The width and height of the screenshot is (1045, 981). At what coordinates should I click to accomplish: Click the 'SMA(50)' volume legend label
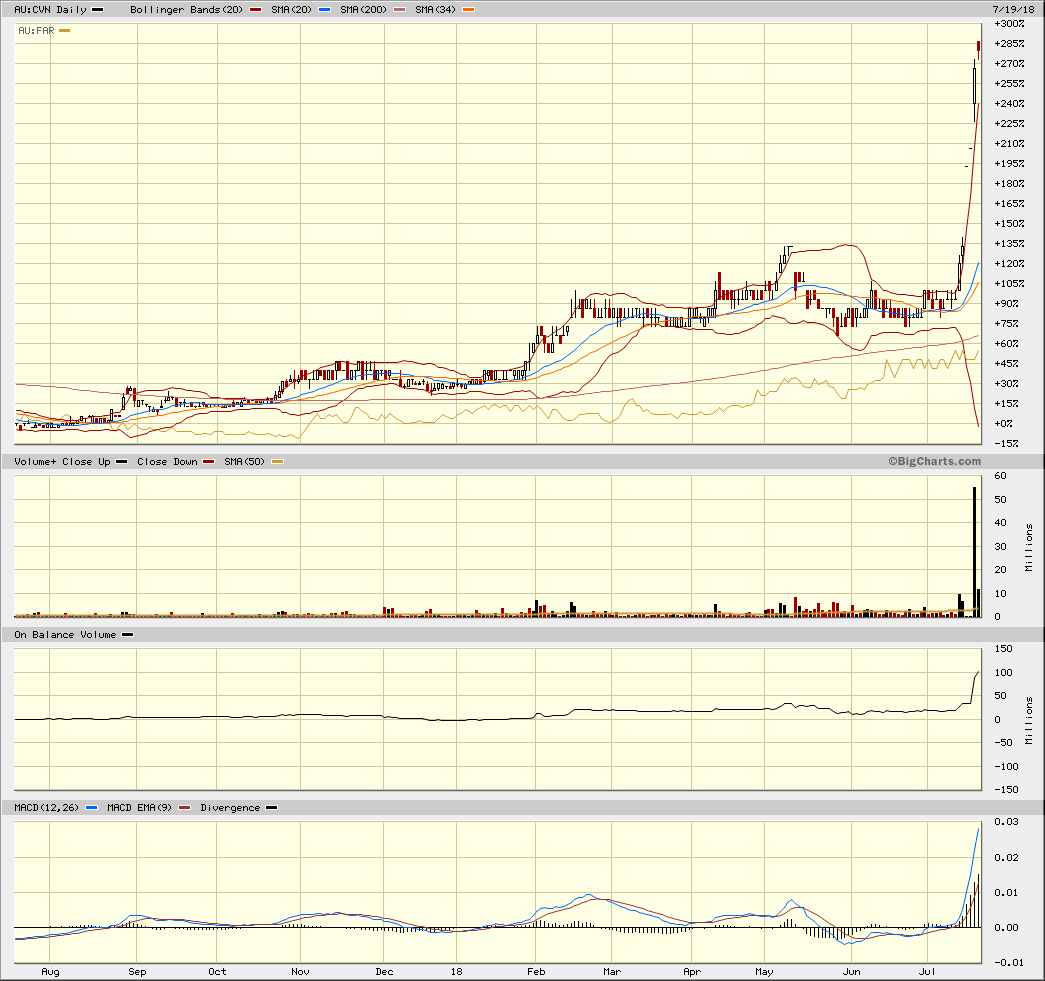pos(245,462)
